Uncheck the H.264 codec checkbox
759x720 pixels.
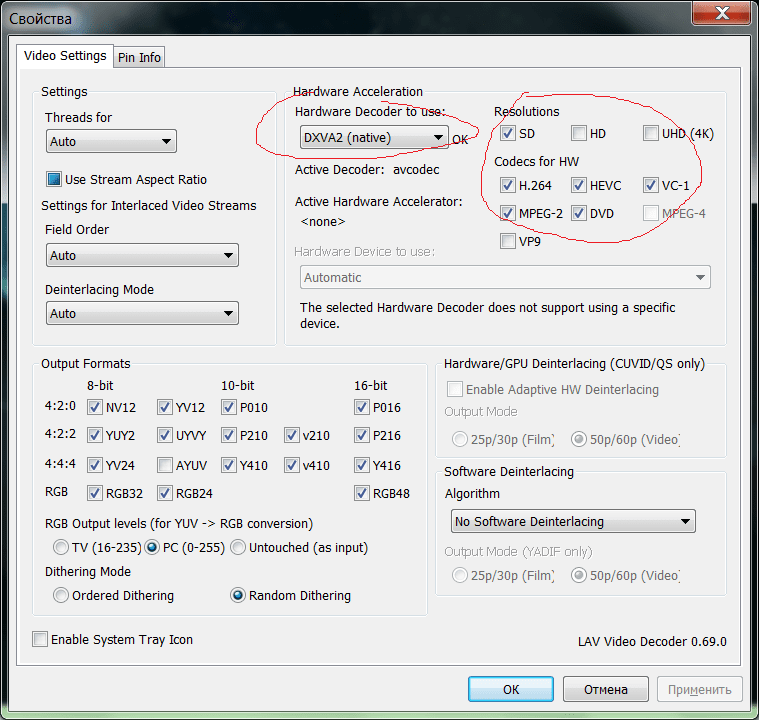508,186
